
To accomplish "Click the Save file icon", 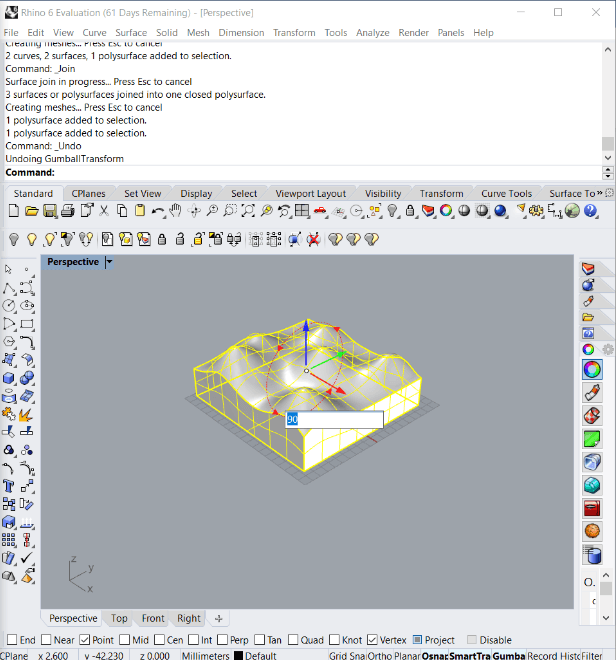I will tap(50, 211).
